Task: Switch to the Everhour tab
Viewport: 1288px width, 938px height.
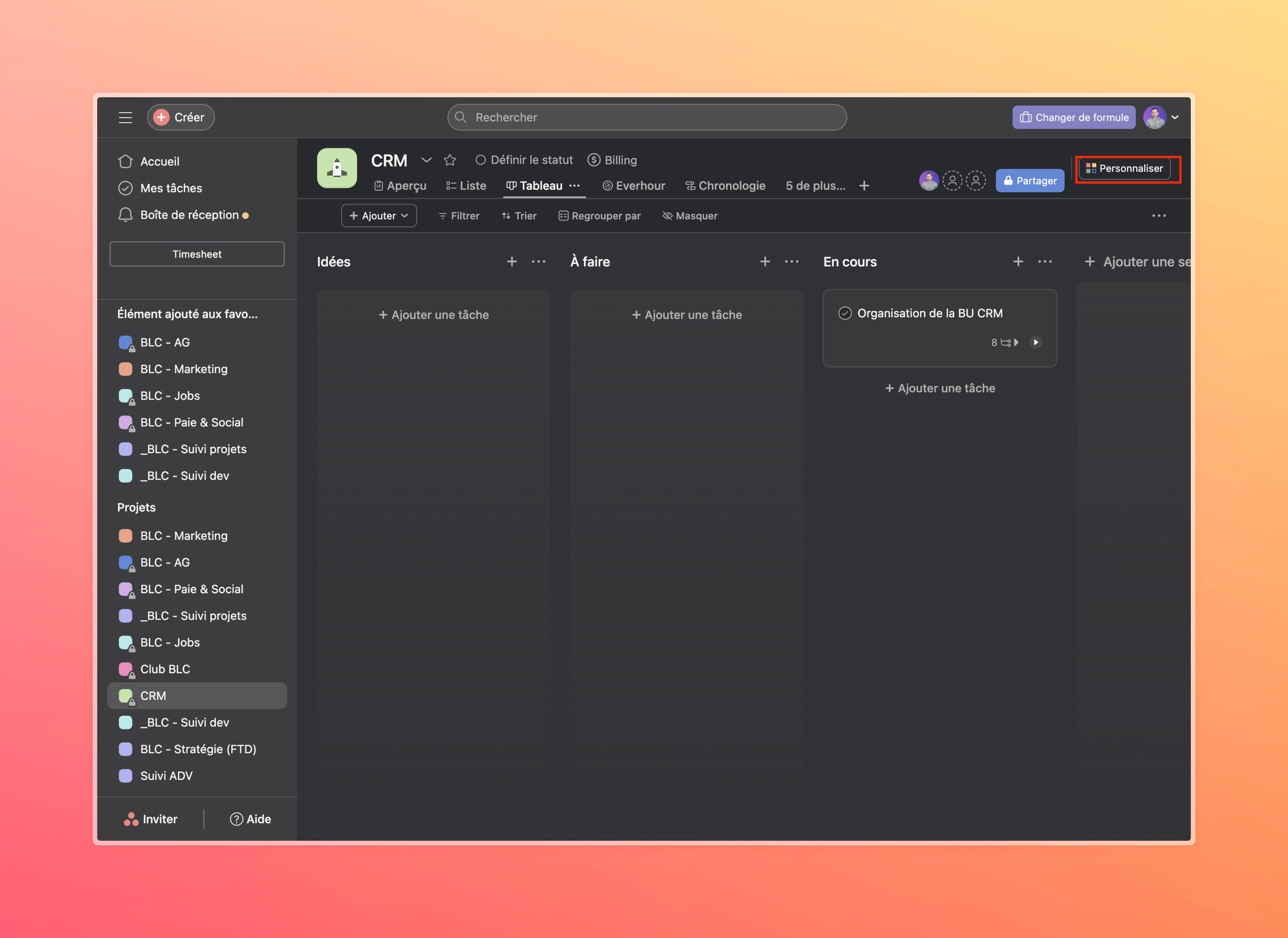Action: [634, 186]
